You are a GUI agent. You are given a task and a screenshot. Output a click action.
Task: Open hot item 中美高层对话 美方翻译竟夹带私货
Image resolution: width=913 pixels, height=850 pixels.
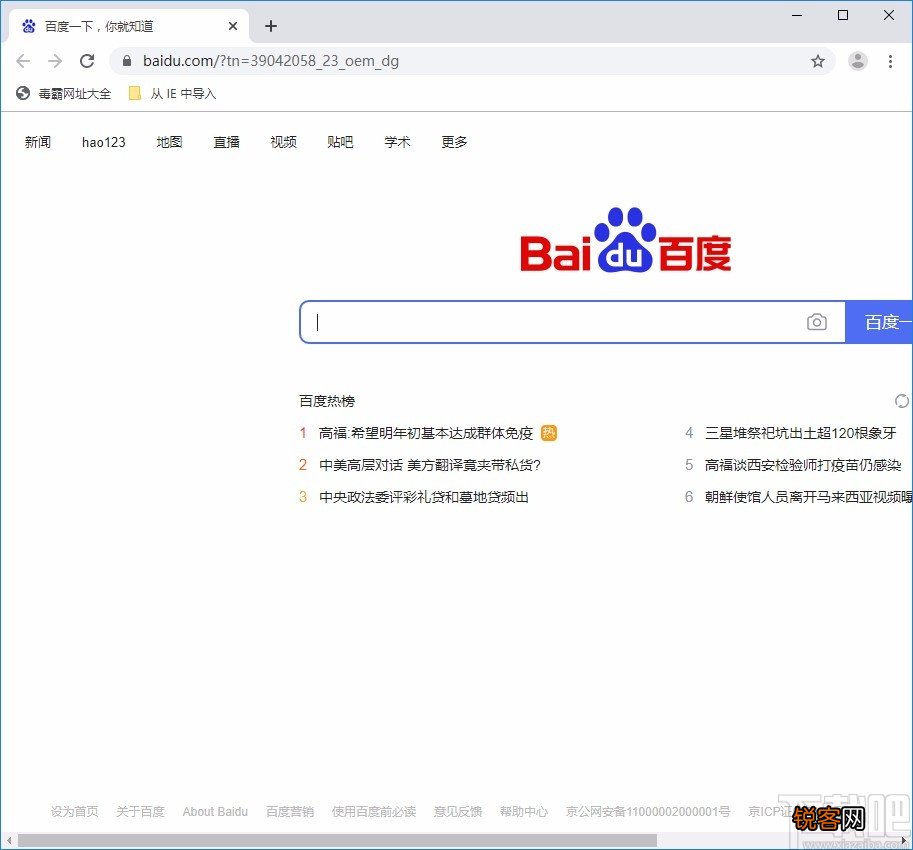430,465
